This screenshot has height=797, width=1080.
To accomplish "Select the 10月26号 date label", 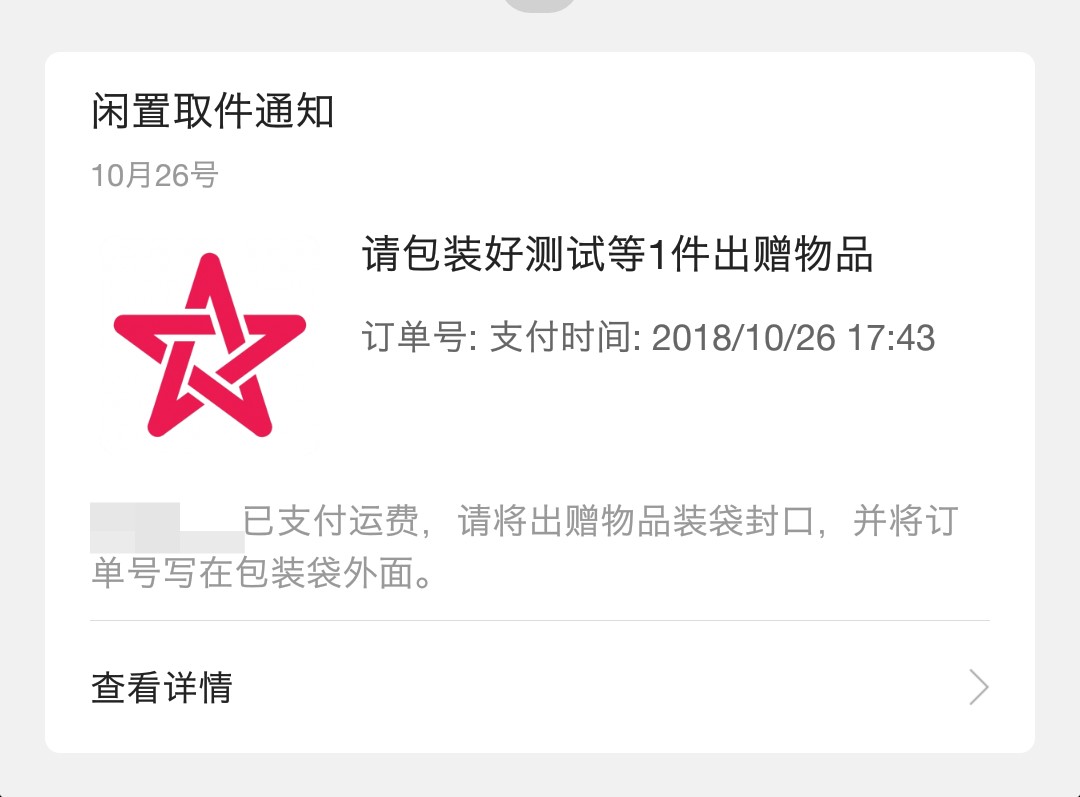I will point(155,176).
